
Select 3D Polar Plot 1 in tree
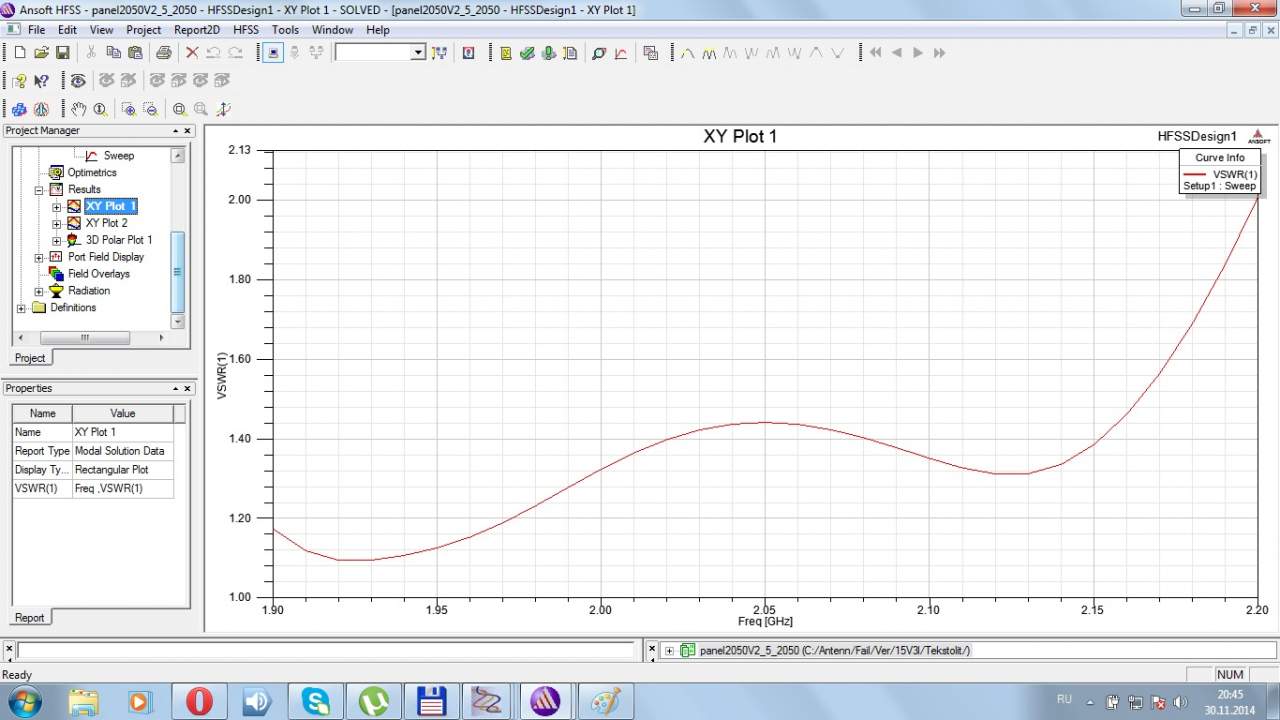(118, 240)
